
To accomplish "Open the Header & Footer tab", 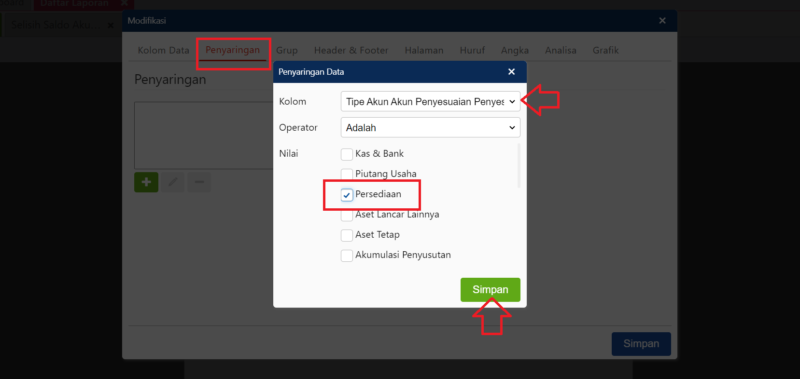I will (351, 50).
